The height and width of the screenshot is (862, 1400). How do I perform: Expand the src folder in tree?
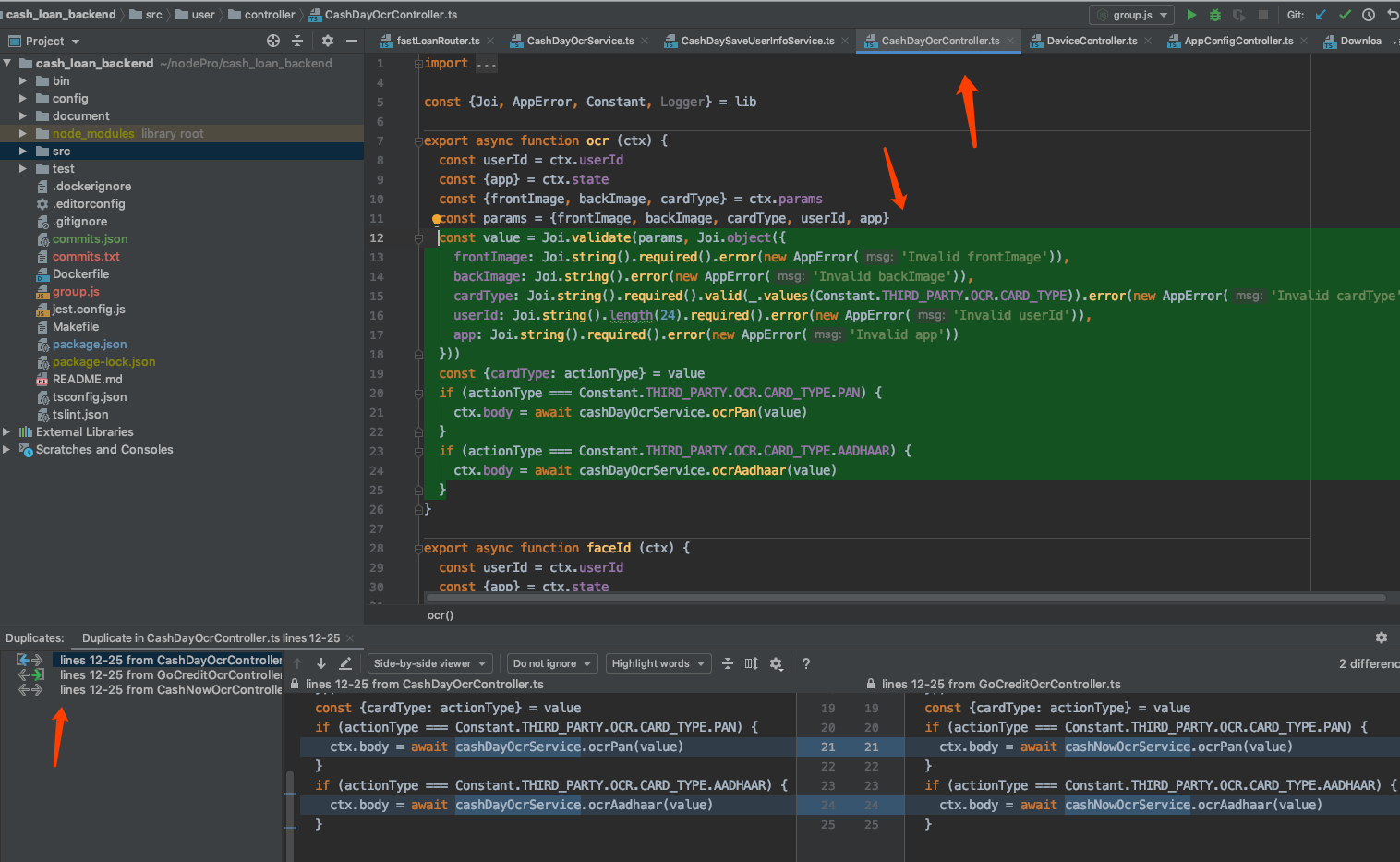click(x=23, y=151)
